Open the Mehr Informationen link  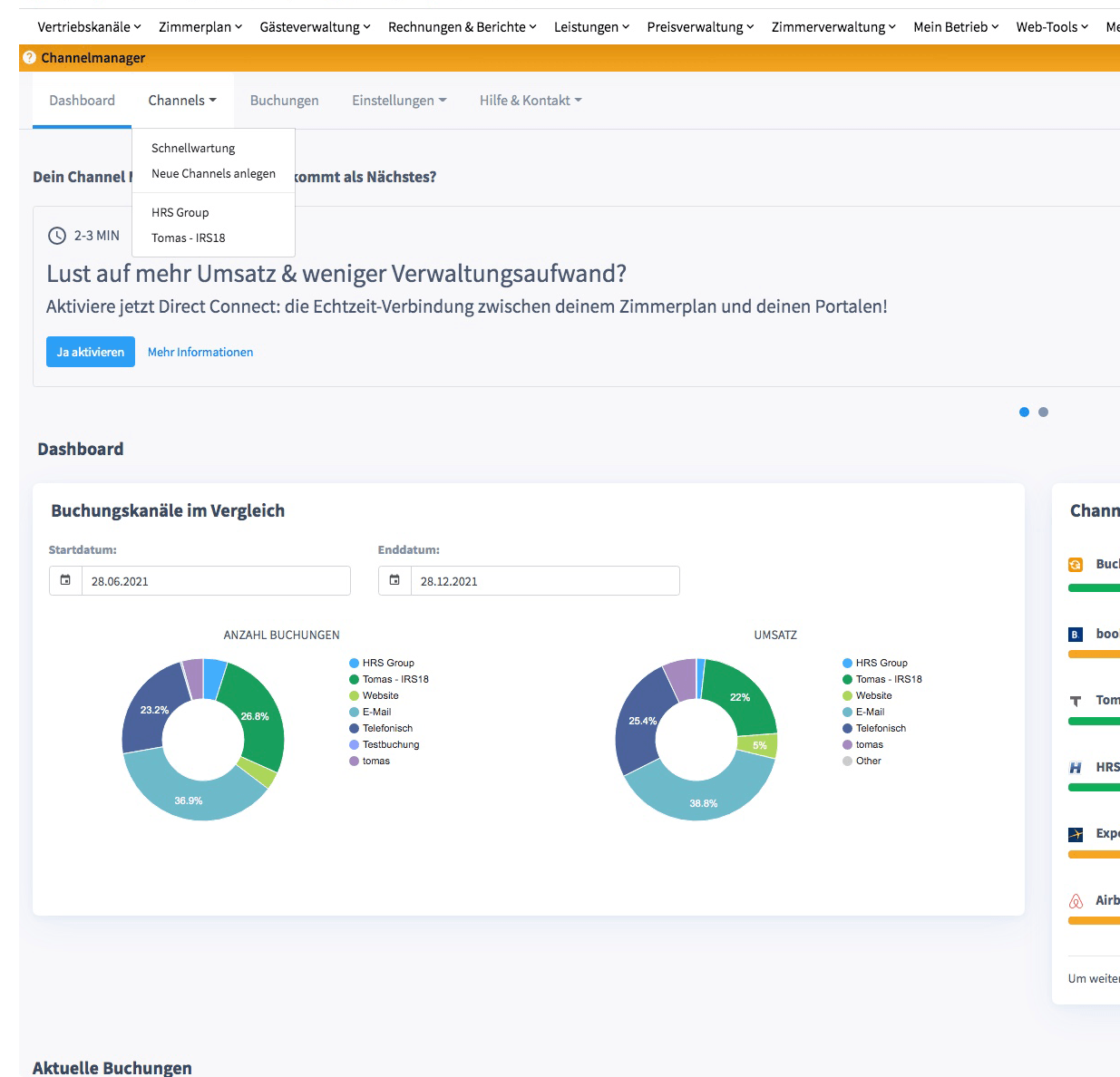pos(200,352)
